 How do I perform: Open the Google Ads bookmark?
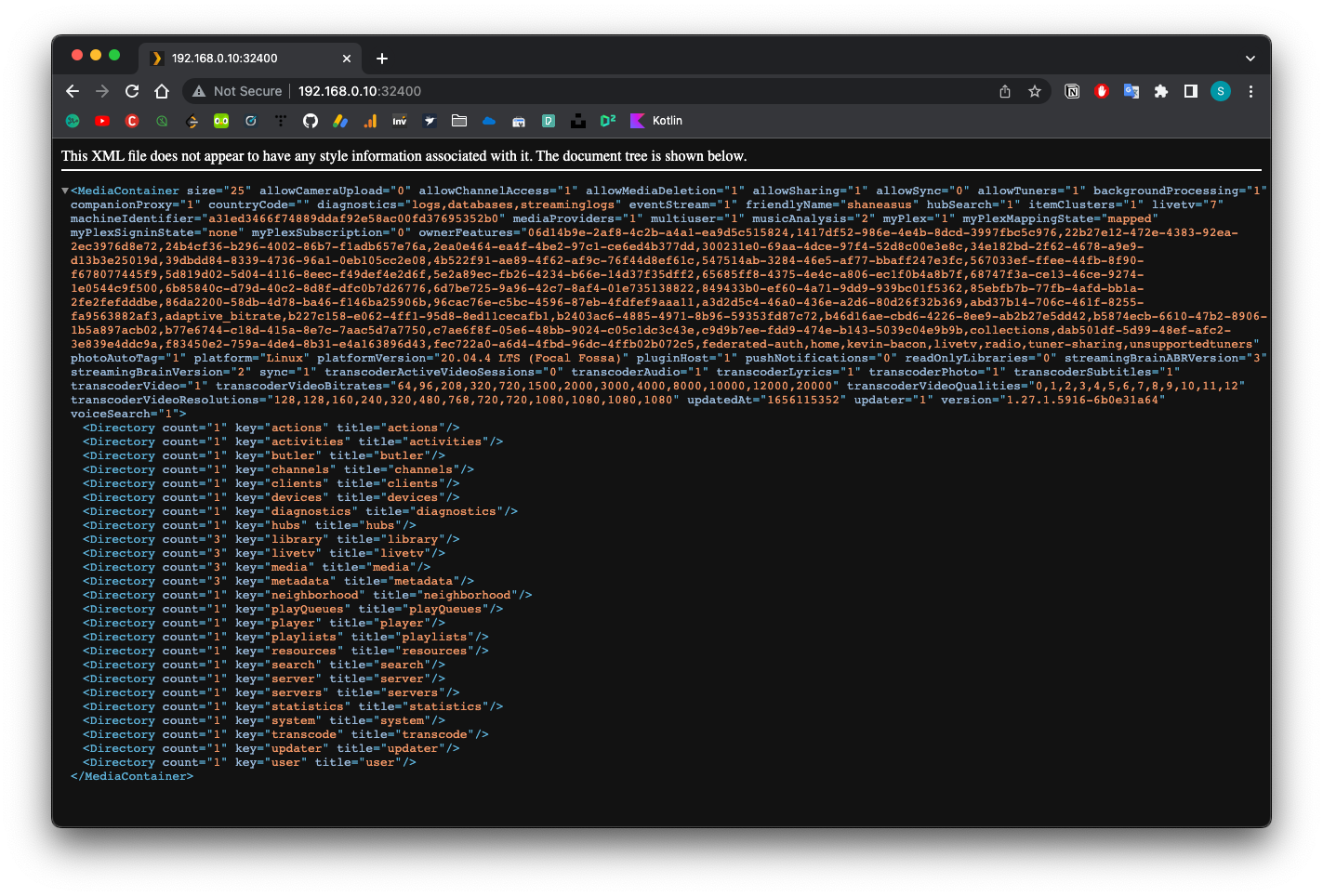[x=340, y=121]
